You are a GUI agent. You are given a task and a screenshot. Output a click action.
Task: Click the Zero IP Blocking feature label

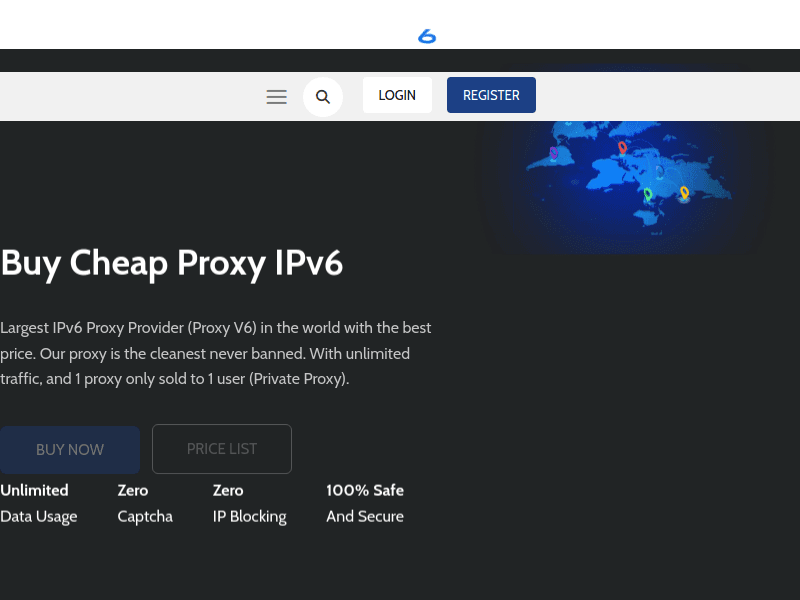click(x=249, y=503)
